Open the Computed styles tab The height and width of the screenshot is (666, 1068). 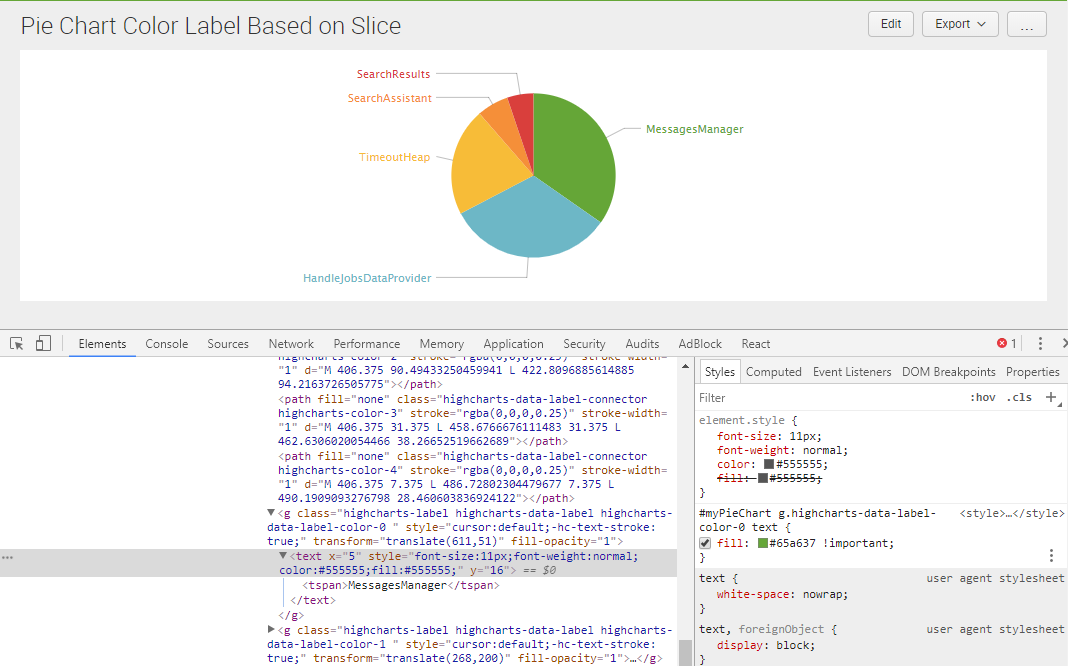tap(773, 371)
